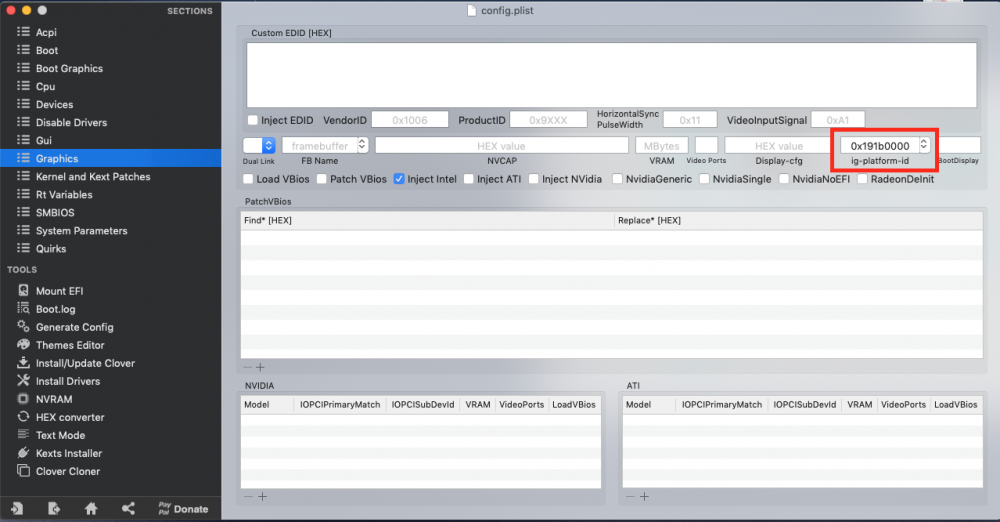The image size is (1000, 522).
Task: Click the HorizontalSync PulseWidth field
Action: click(x=689, y=120)
